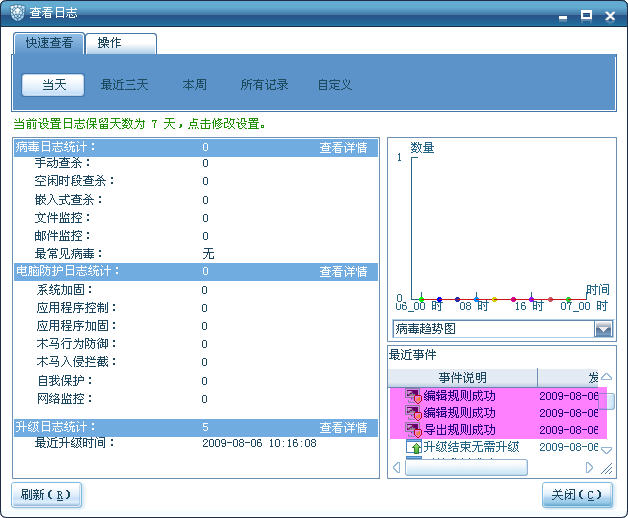Select the 当天 time range
Screen dimensions: 628x518
(53, 85)
